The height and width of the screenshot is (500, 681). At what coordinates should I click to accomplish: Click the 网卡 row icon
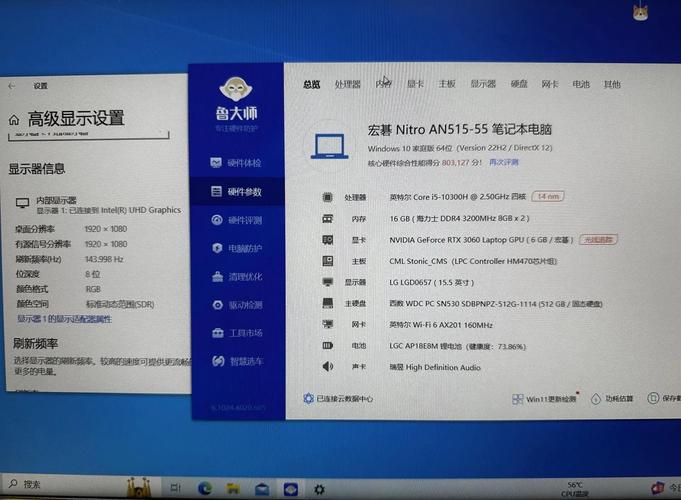pyautogui.click(x=327, y=324)
